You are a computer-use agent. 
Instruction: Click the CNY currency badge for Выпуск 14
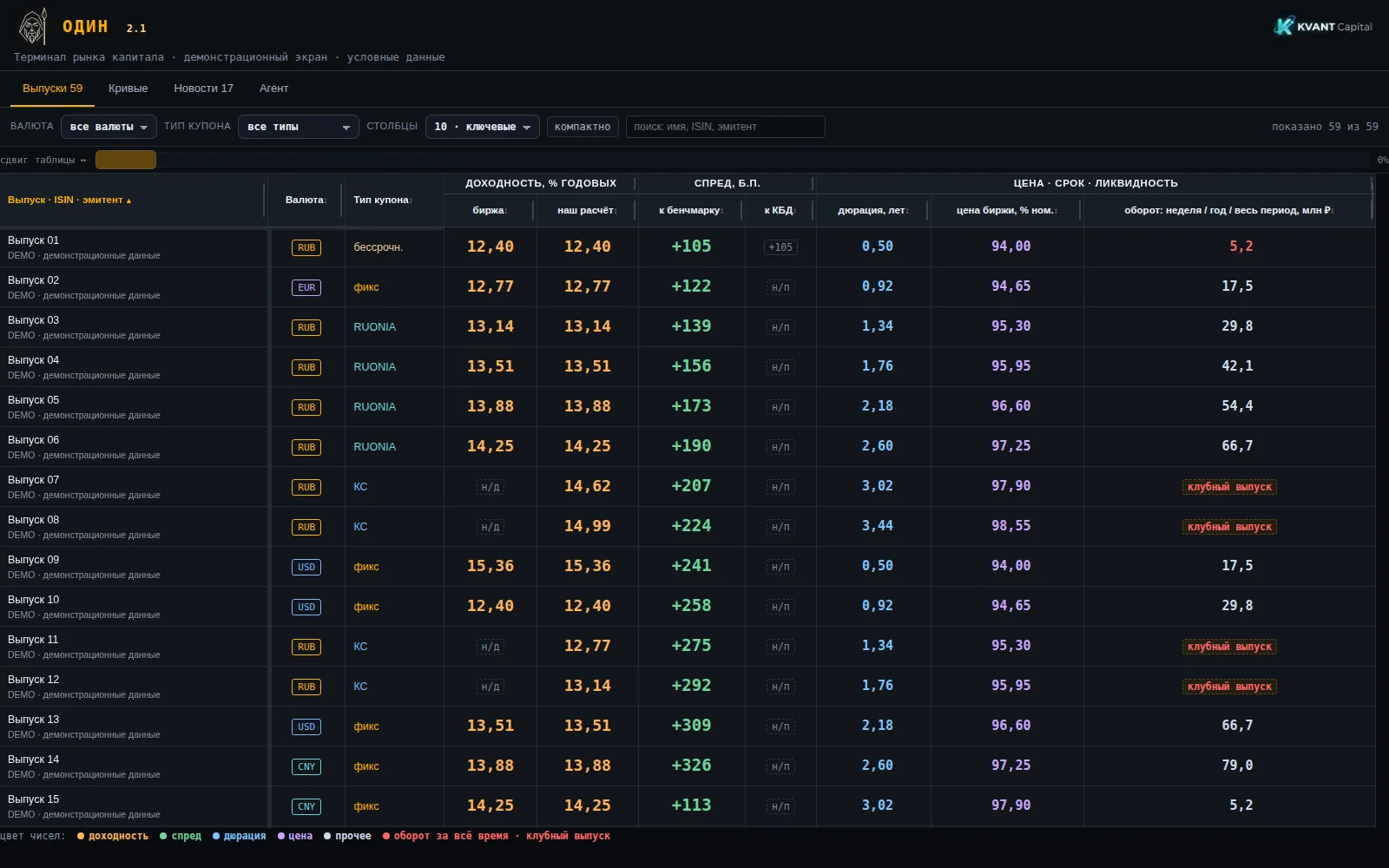(x=306, y=766)
